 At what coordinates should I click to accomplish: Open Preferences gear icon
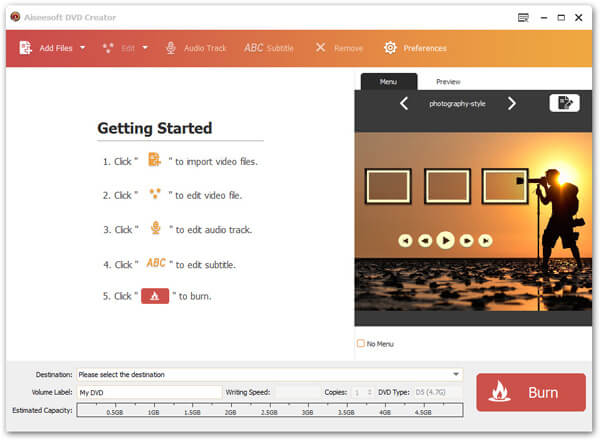390,48
